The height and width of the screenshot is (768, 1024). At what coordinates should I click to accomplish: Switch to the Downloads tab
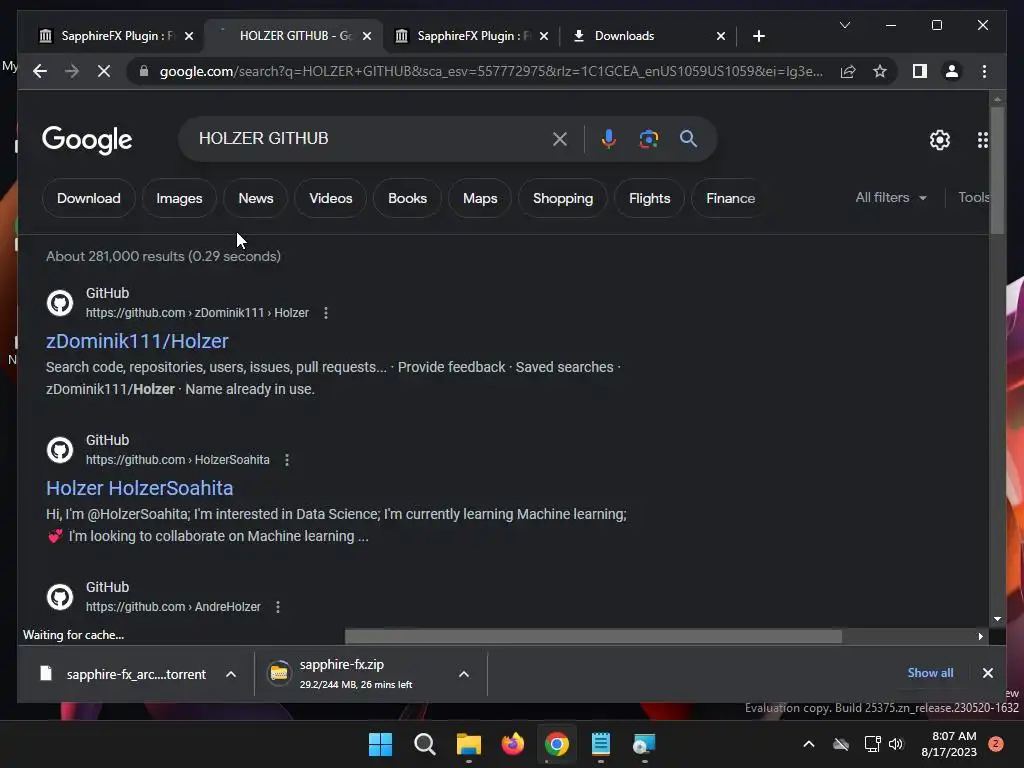(x=648, y=36)
